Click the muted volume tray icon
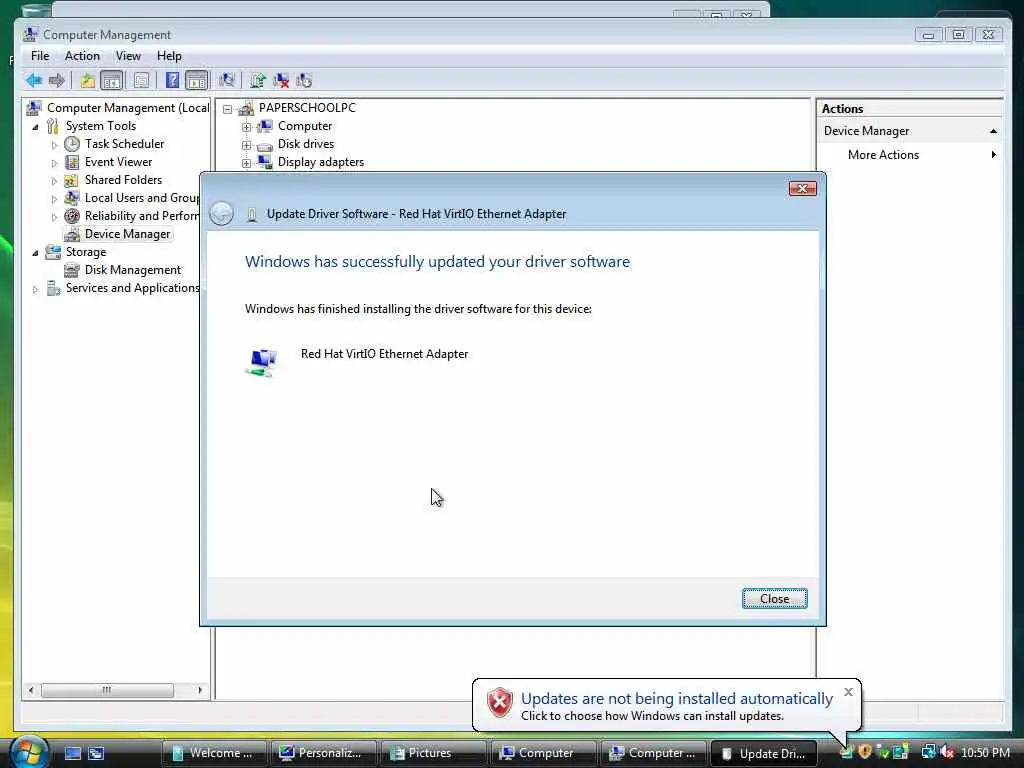This screenshot has height=768, width=1024. (947, 752)
